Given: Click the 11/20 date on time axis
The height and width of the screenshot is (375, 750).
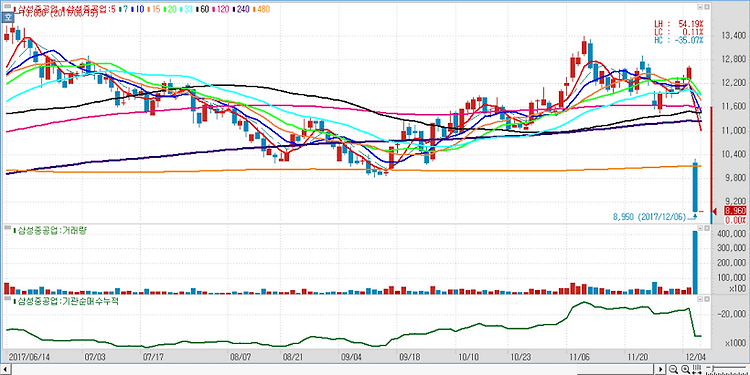Looking at the screenshot, I should click(x=637, y=357).
